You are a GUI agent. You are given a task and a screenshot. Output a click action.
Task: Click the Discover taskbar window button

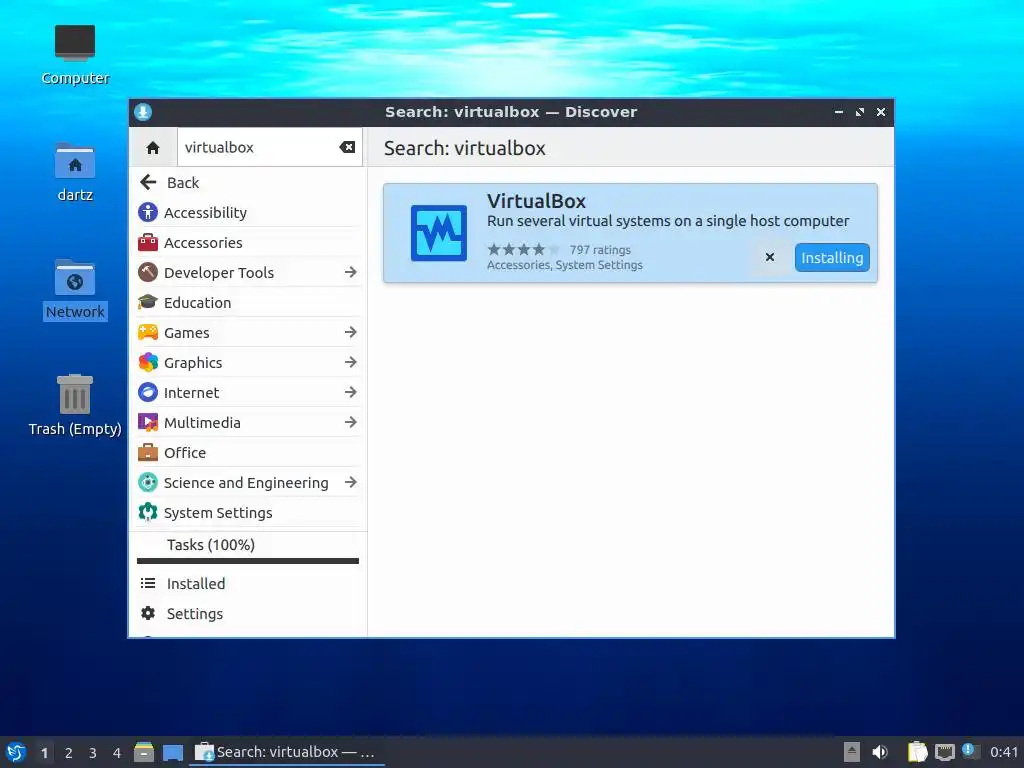pos(287,752)
